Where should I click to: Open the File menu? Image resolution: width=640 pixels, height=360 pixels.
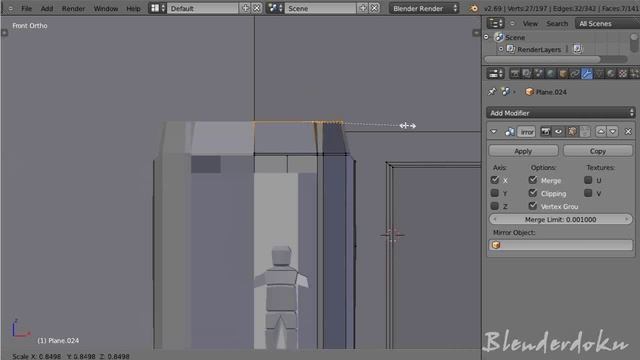(27, 8)
